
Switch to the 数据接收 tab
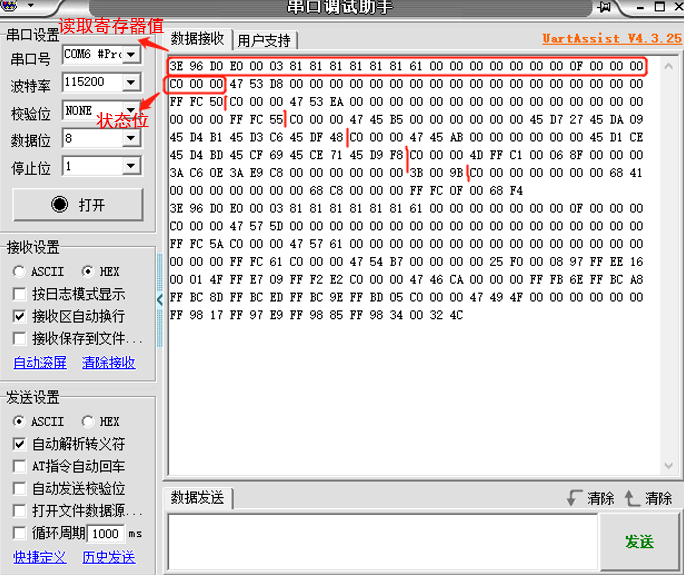[198, 39]
